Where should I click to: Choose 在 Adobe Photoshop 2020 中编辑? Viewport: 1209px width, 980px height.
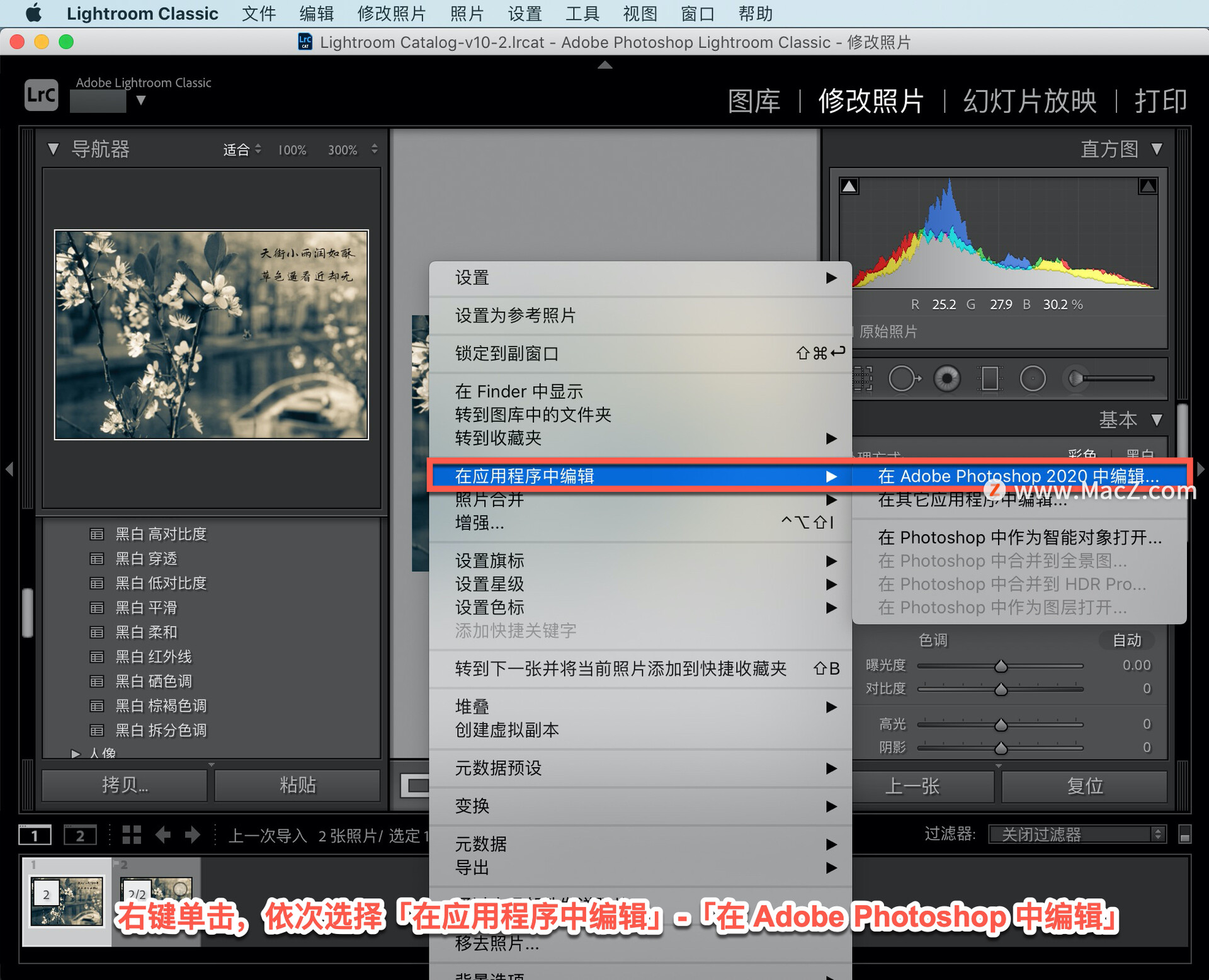(1019, 476)
